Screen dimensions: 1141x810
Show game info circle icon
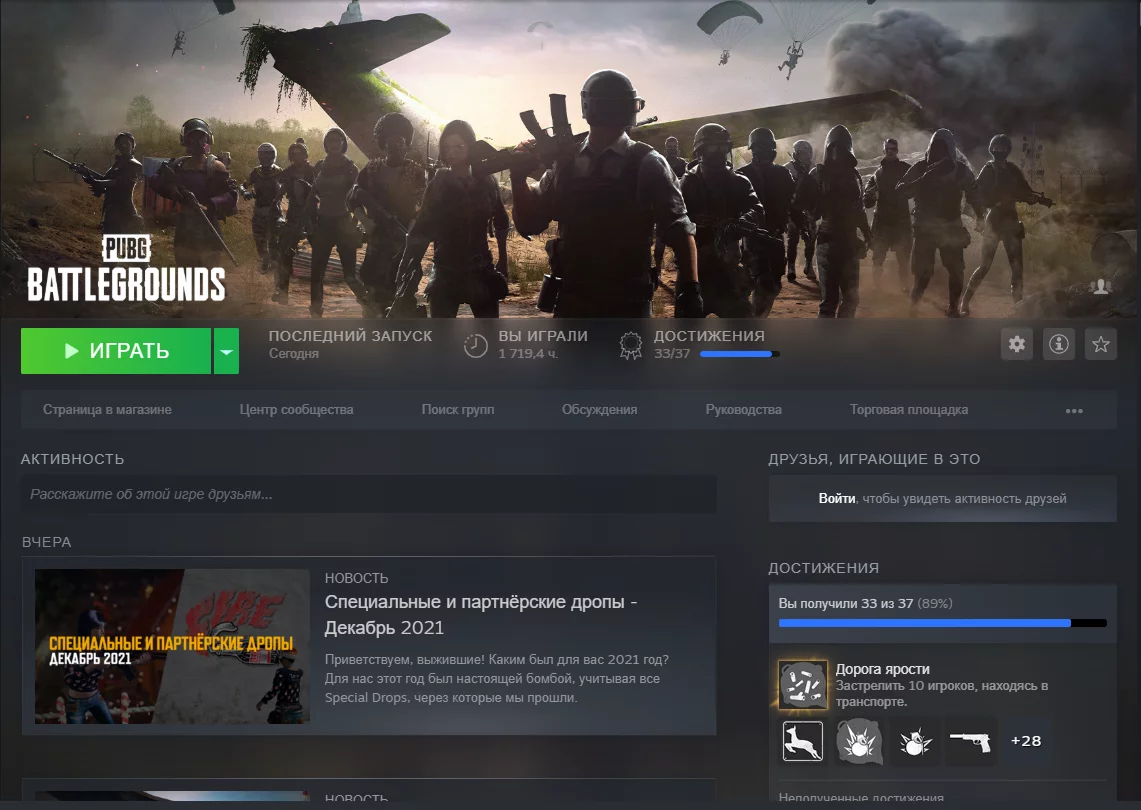[1059, 344]
